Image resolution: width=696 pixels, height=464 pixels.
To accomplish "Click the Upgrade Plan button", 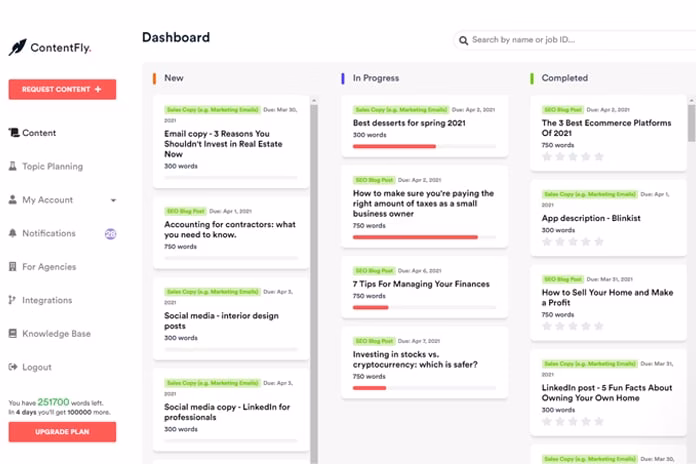I will pos(62,432).
